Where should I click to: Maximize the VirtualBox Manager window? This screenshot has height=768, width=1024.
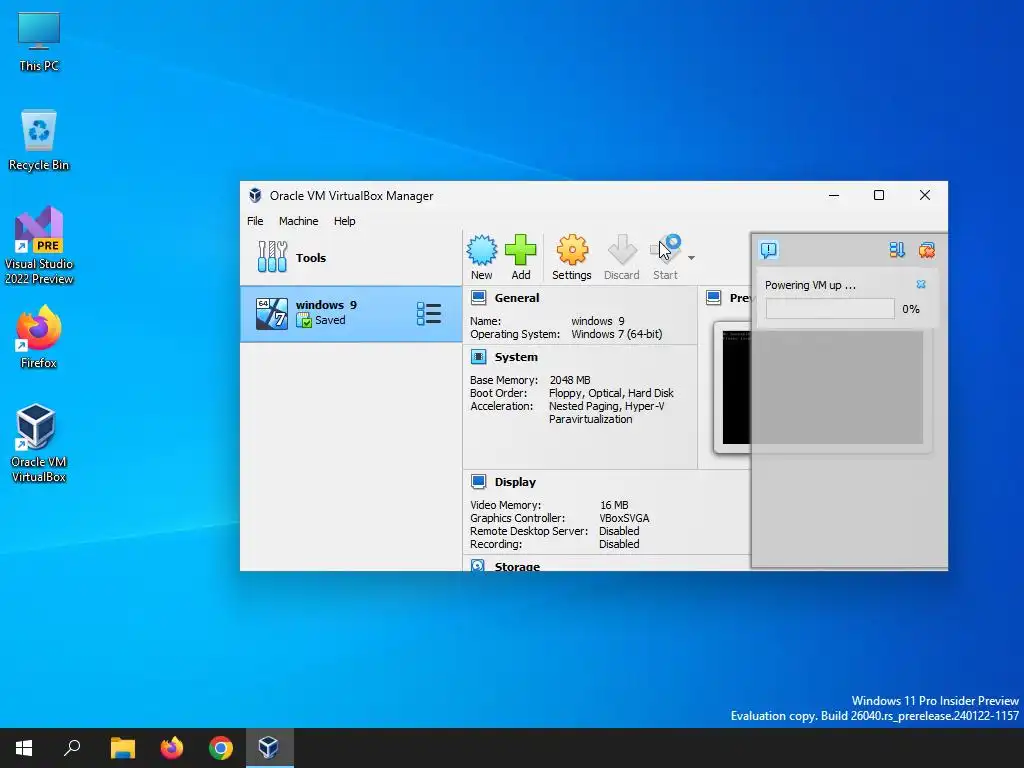(x=879, y=195)
